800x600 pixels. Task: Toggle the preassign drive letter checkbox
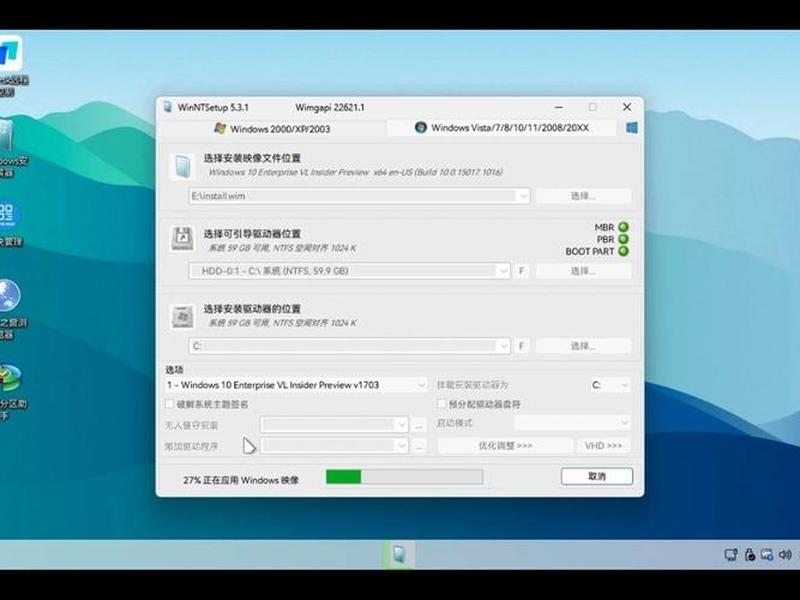pos(441,404)
